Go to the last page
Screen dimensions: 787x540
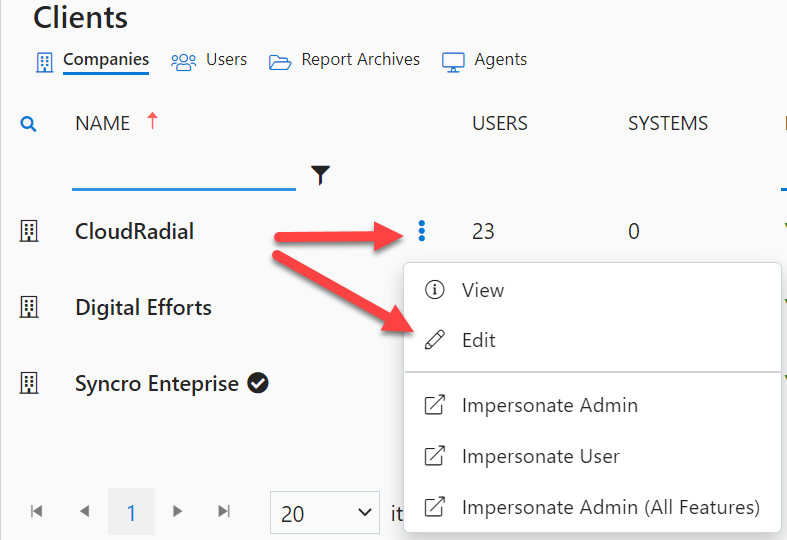pyautogui.click(x=224, y=511)
